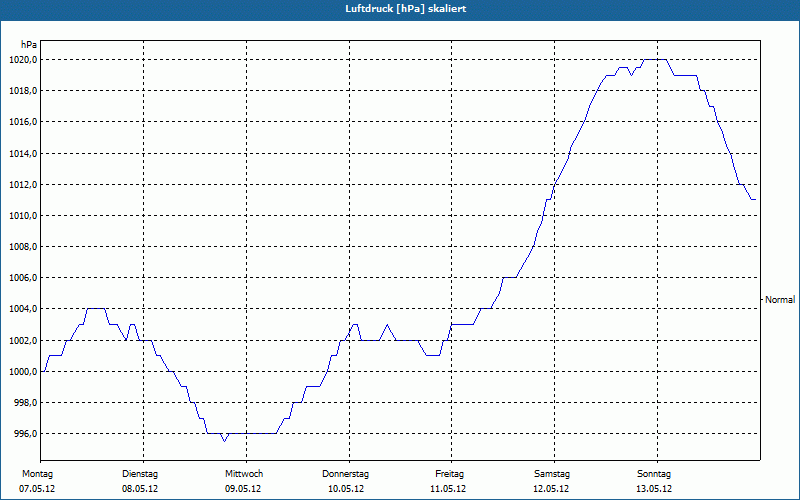Click the 1020,0 axis value
Screen dimensions: 800x500
pyautogui.click(x=23, y=60)
